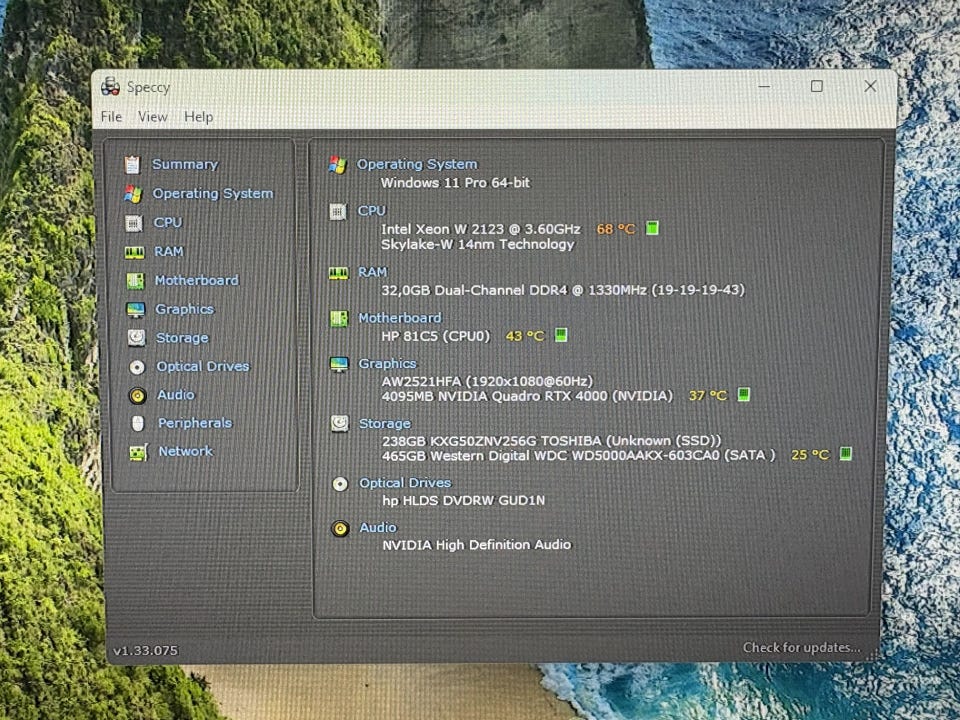Click the green temperature indicator next to 37 °C
The height and width of the screenshot is (720, 960).
743,394
